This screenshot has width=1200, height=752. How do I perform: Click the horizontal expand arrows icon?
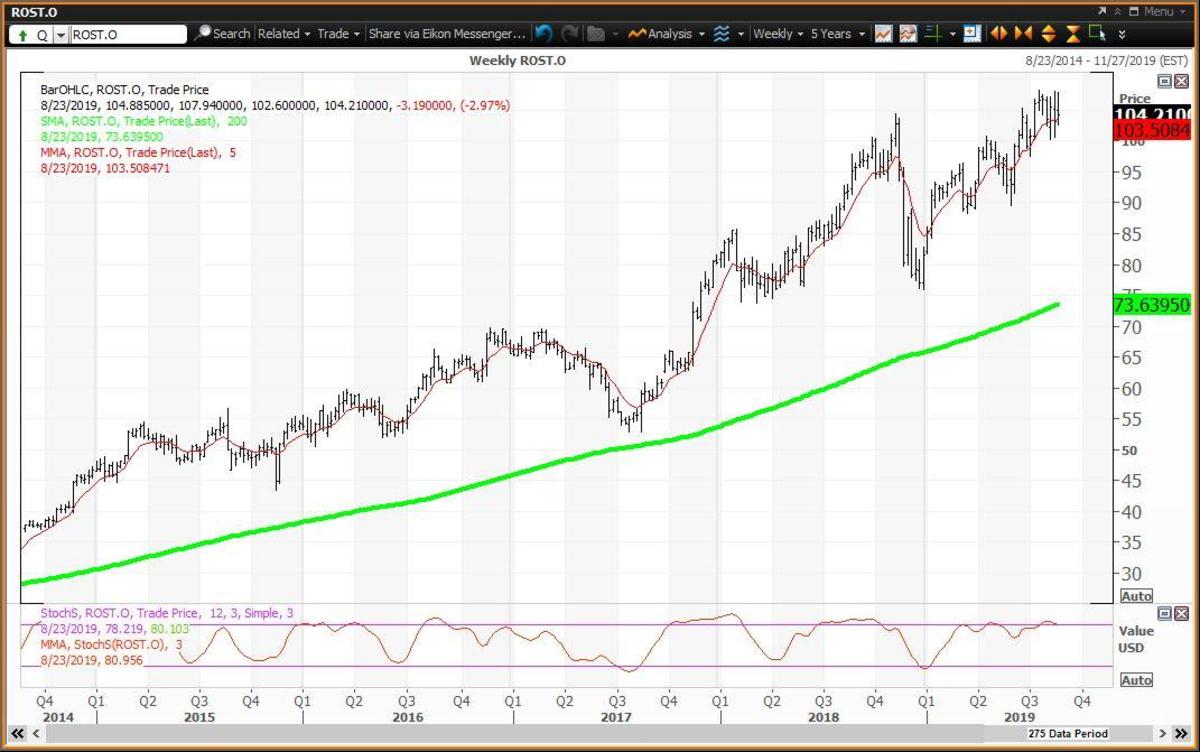coord(998,34)
